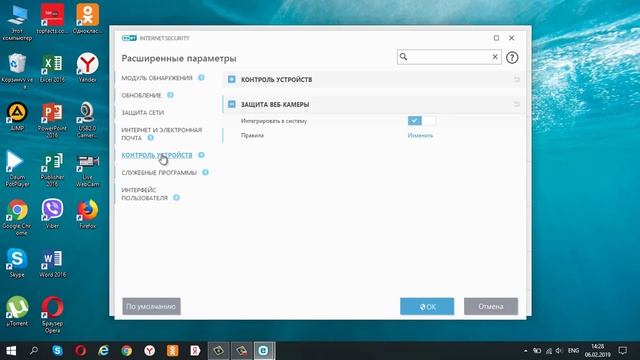
Task: Clear the search field with X
Action: tap(495, 57)
